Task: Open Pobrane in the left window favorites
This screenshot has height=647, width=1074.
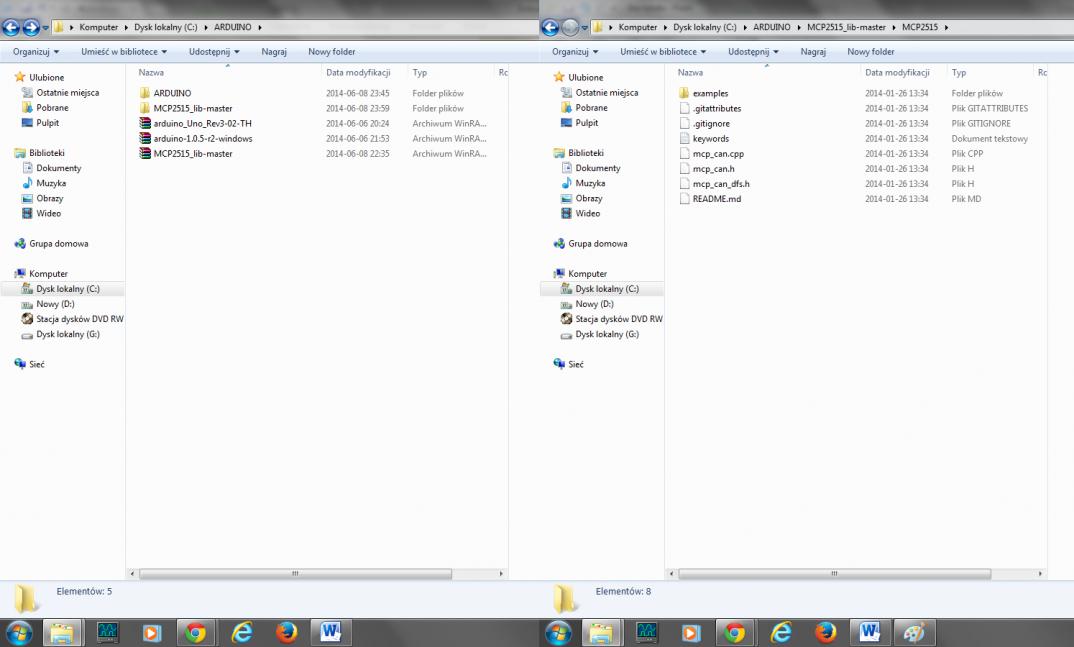Action: 53,108
